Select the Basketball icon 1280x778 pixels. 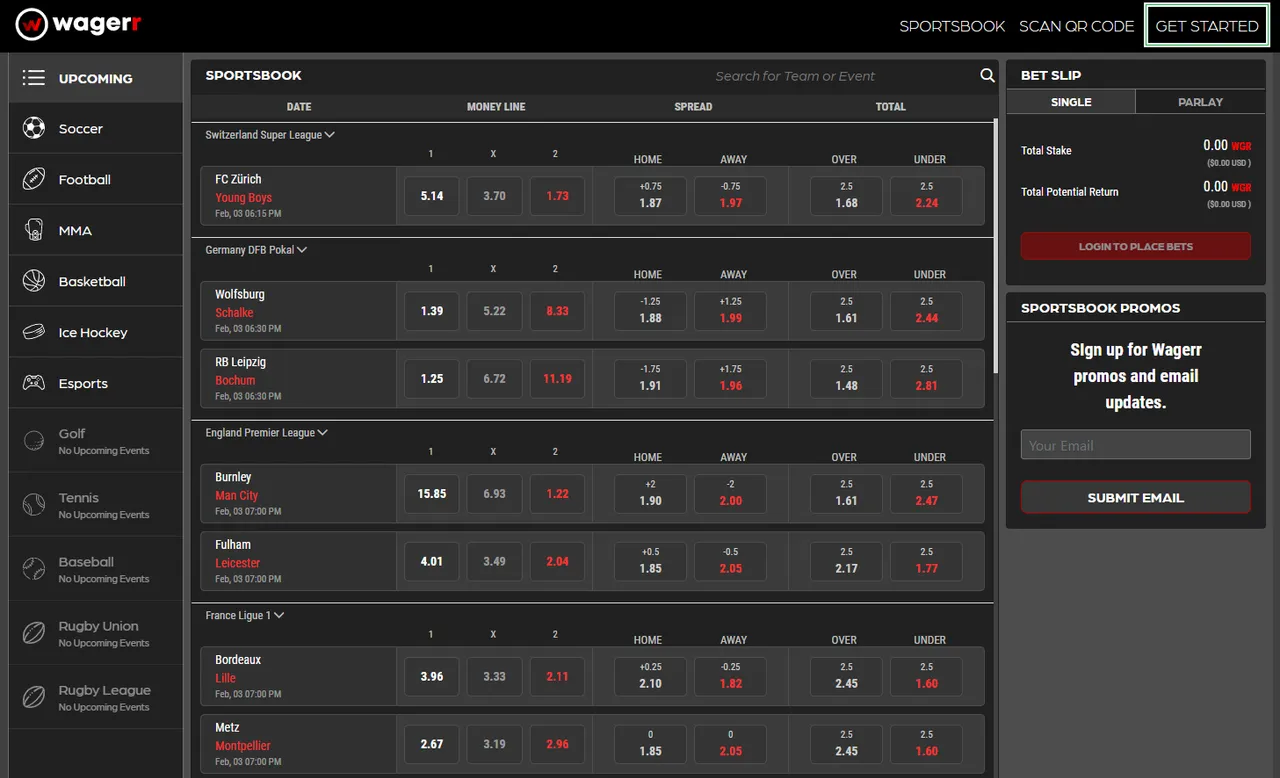(34, 281)
